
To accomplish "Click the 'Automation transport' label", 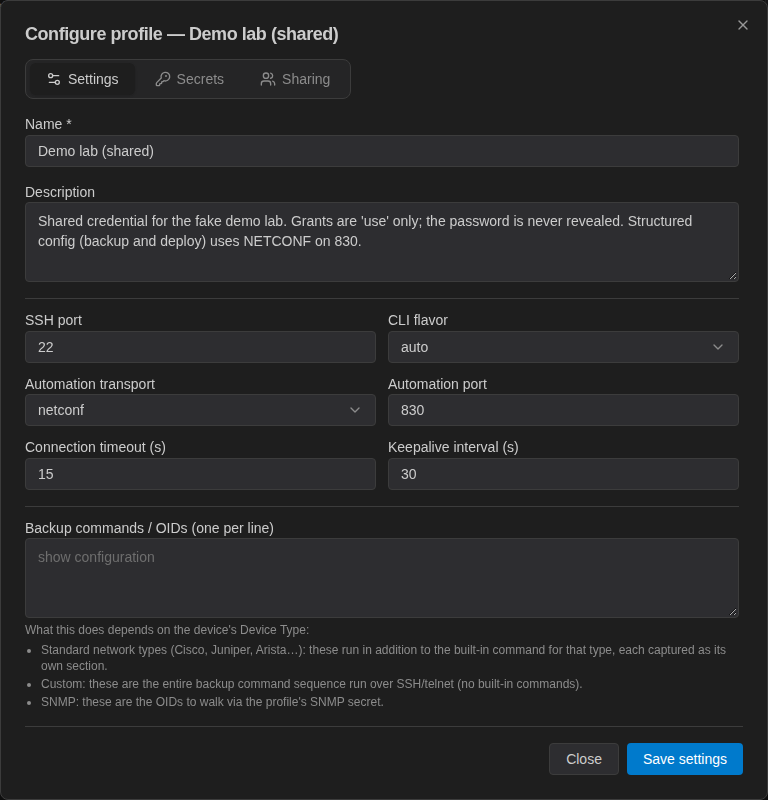I will (x=90, y=384).
